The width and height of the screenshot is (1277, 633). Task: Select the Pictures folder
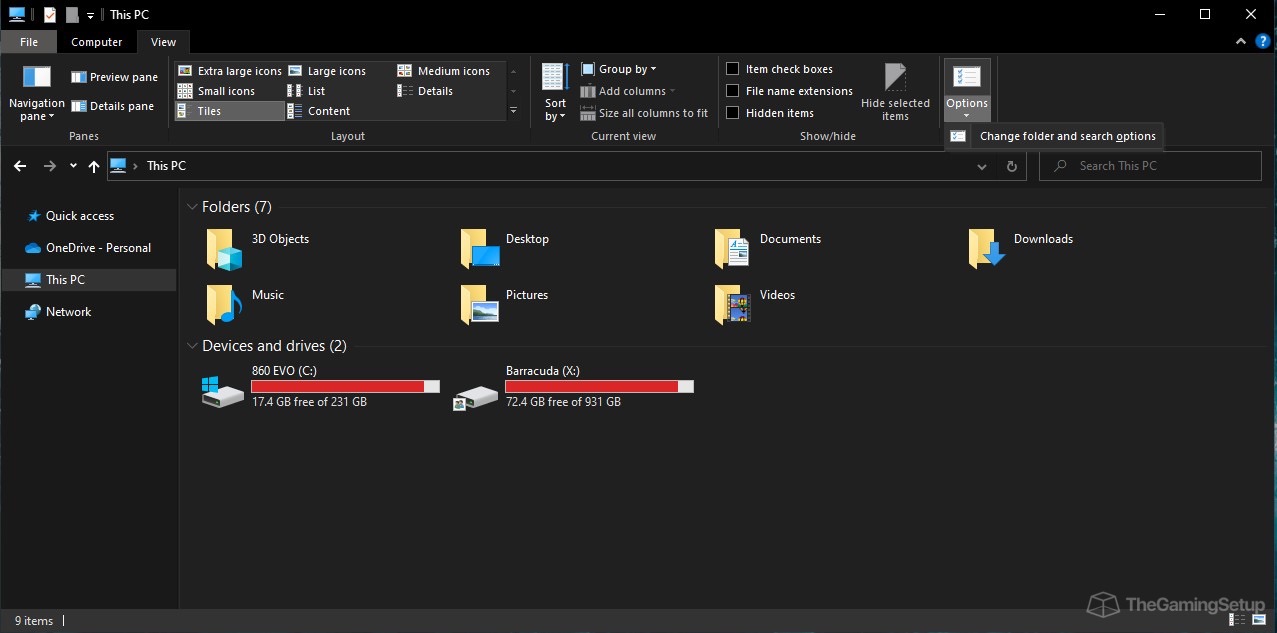click(x=505, y=305)
